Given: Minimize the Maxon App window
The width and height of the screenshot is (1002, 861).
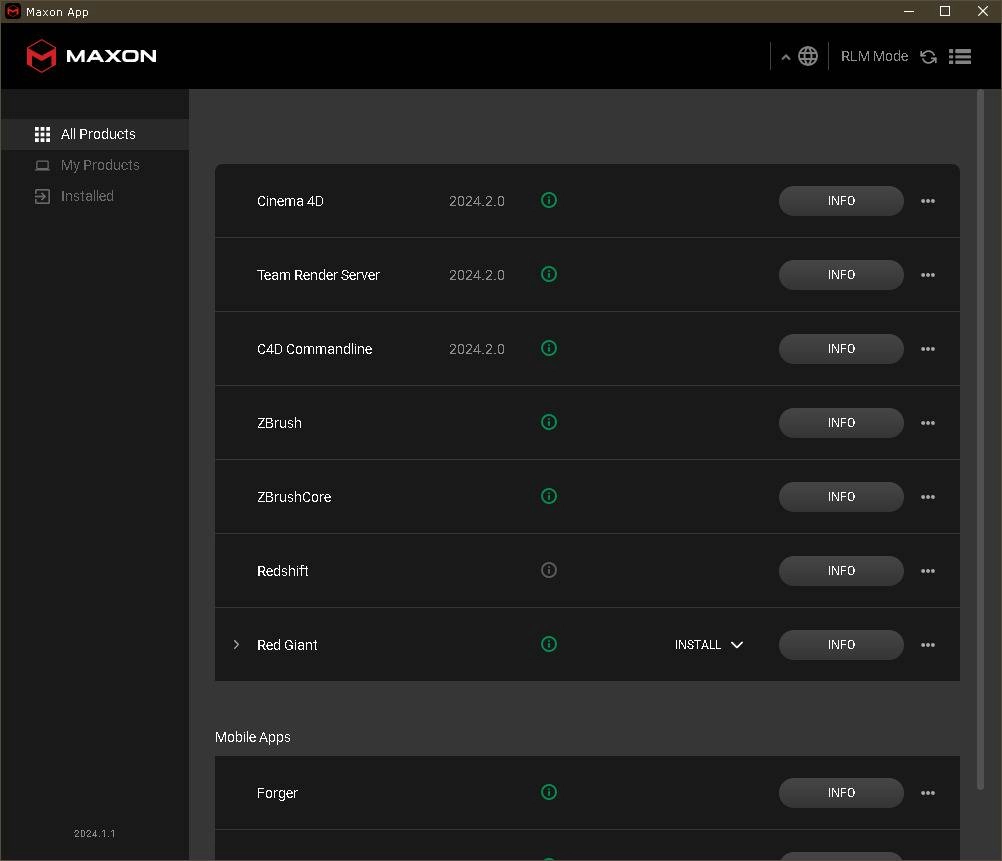Looking at the screenshot, I should point(909,12).
